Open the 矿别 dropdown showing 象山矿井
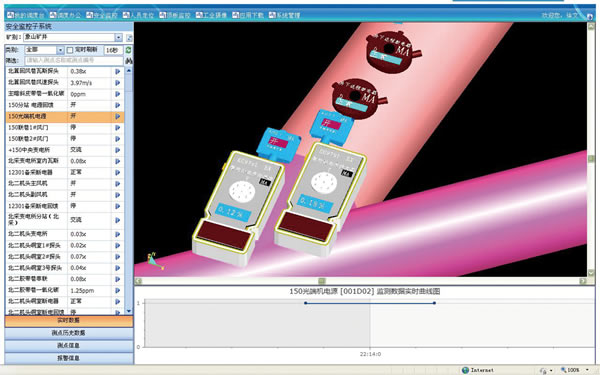Image resolution: width=600 pixels, height=375 pixels. click(x=73, y=38)
